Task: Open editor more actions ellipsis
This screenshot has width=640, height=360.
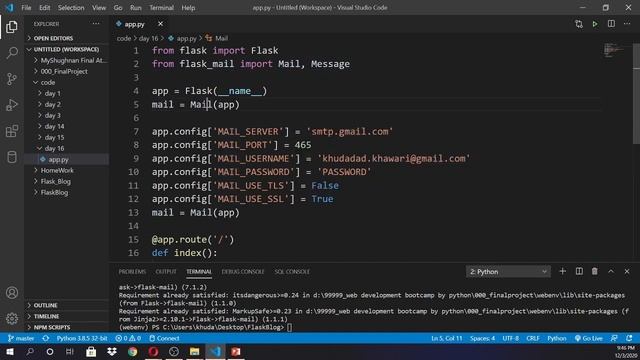Action: (x=627, y=24)
